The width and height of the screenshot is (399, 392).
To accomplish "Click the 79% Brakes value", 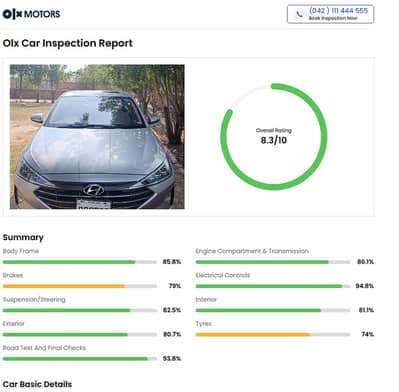I will click(175, 286).
